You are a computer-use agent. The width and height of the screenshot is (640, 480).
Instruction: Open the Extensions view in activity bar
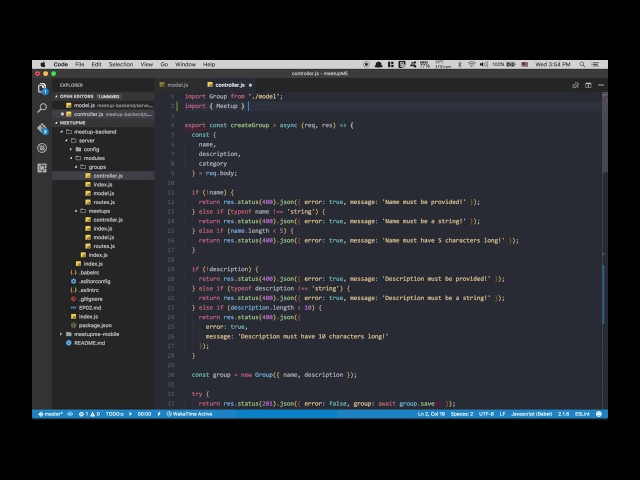point(42,168)
